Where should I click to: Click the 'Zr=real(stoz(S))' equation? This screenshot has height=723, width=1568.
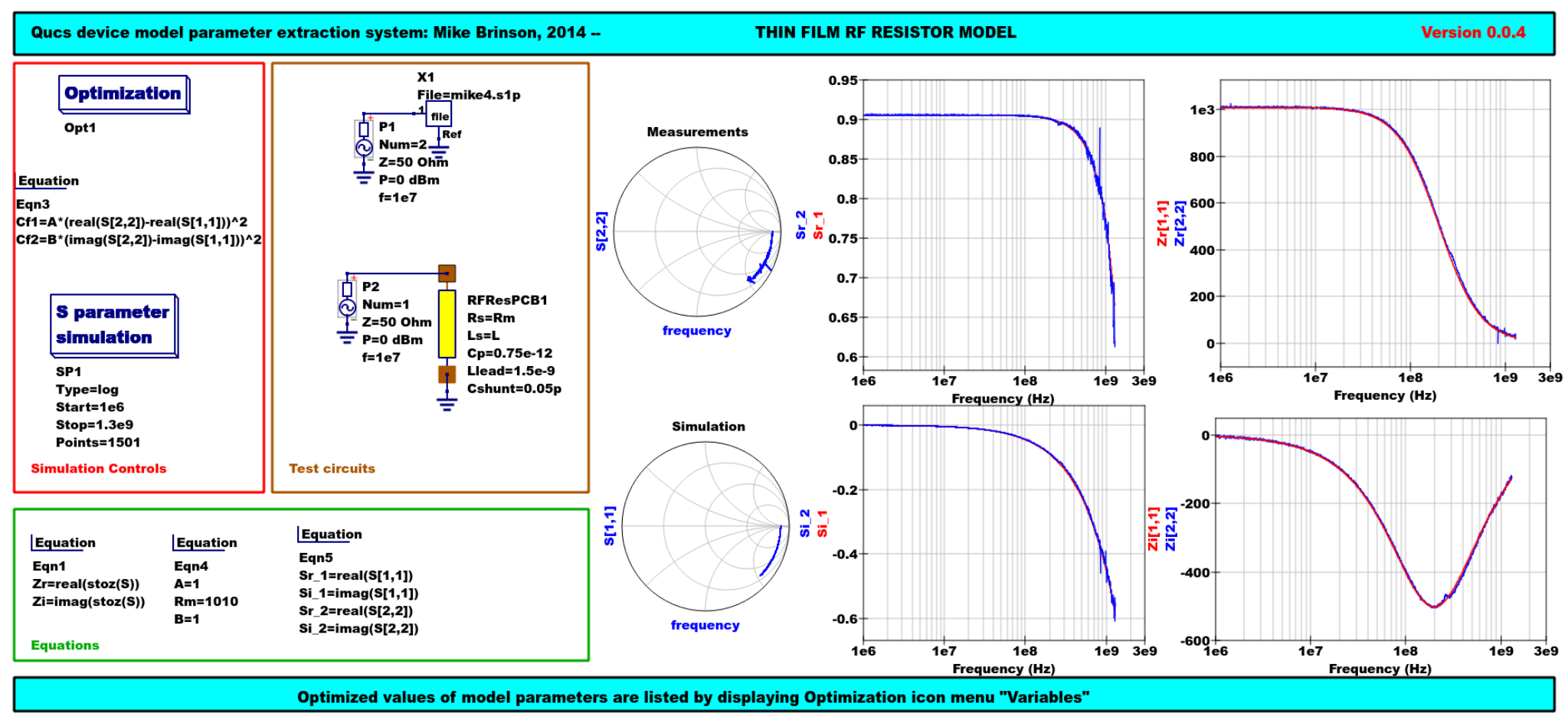(x=86, y=584)
